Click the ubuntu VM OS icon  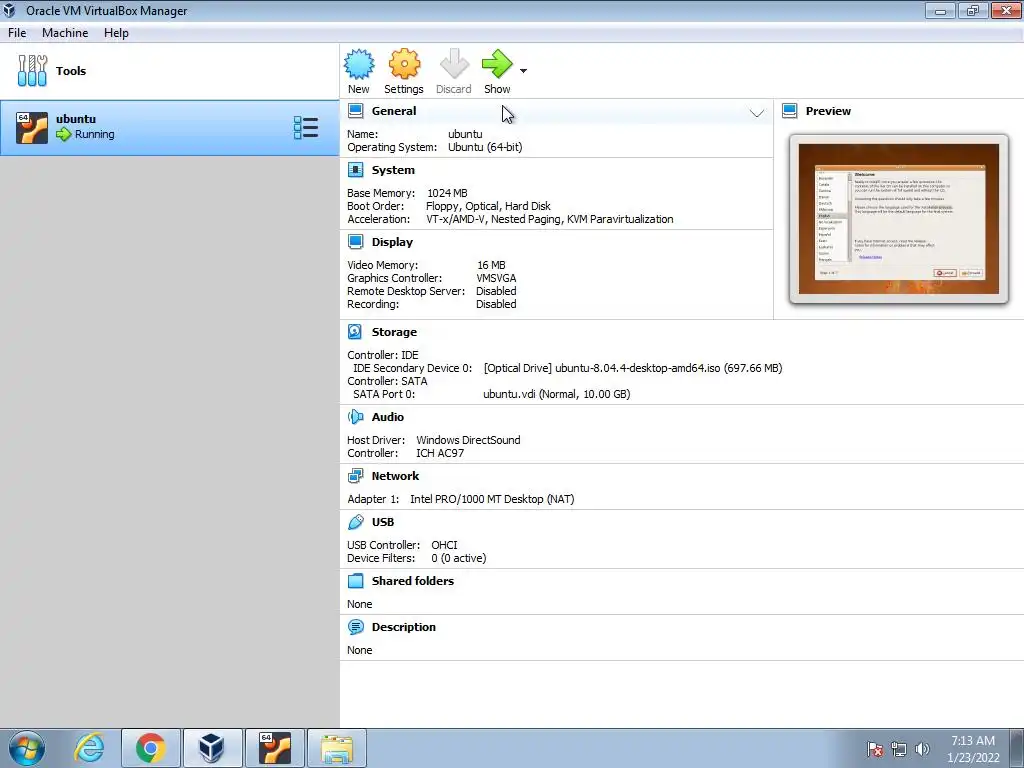tap(32, 127)
